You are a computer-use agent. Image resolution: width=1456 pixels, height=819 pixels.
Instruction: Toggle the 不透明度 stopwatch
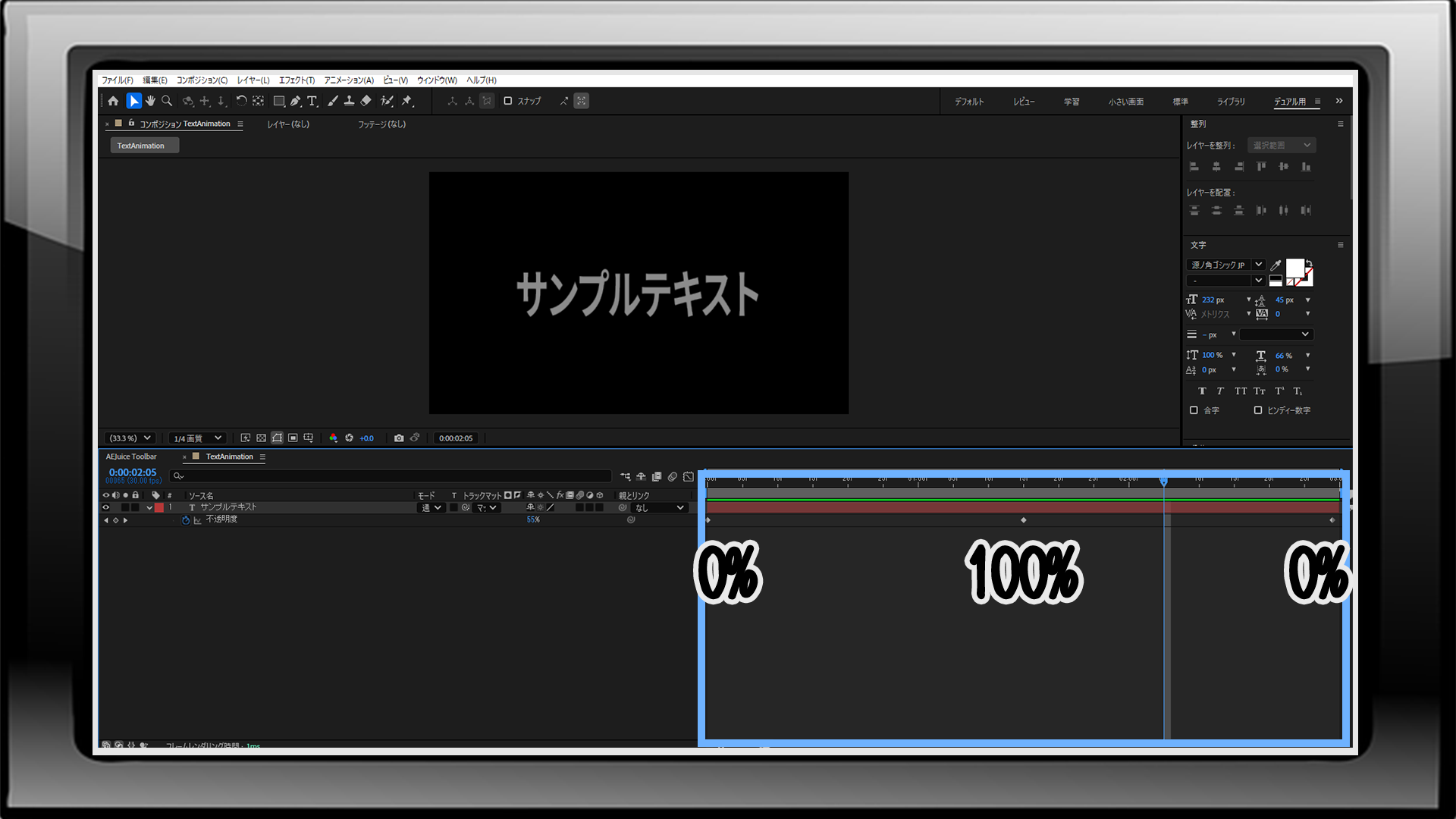(x=186, y=520)
